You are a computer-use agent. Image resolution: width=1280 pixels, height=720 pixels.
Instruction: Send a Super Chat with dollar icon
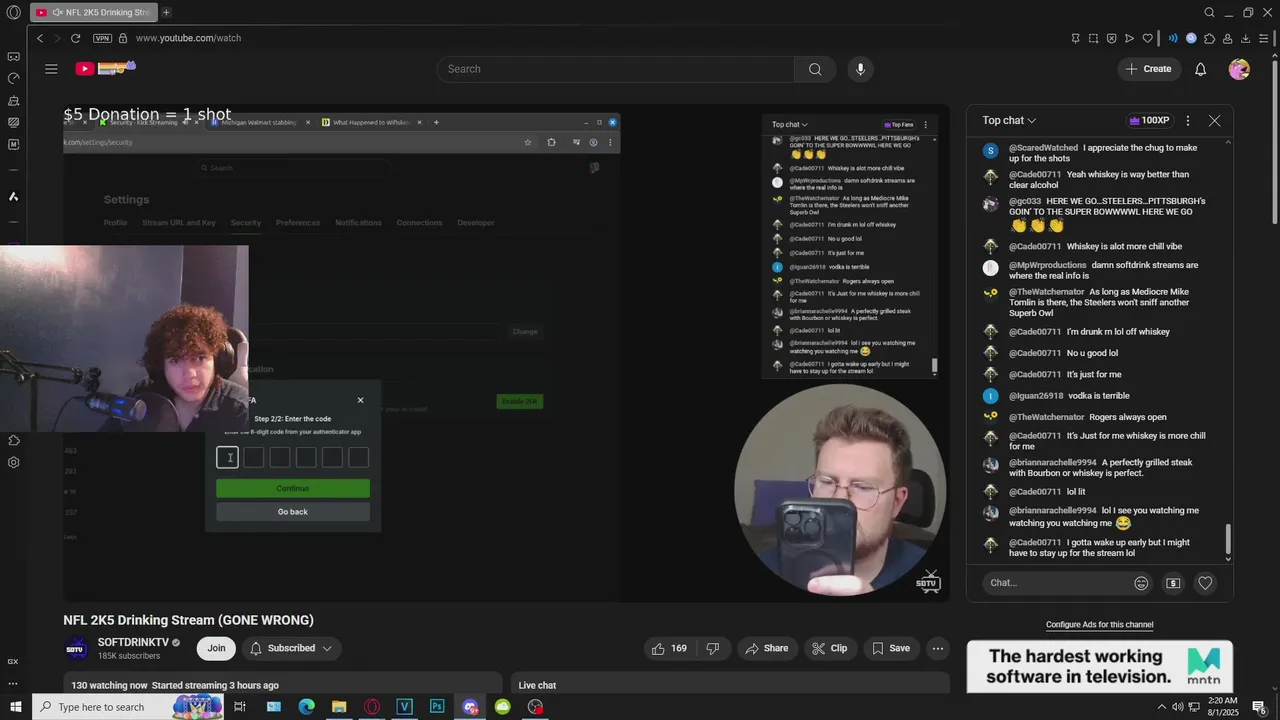point(1173,583)
